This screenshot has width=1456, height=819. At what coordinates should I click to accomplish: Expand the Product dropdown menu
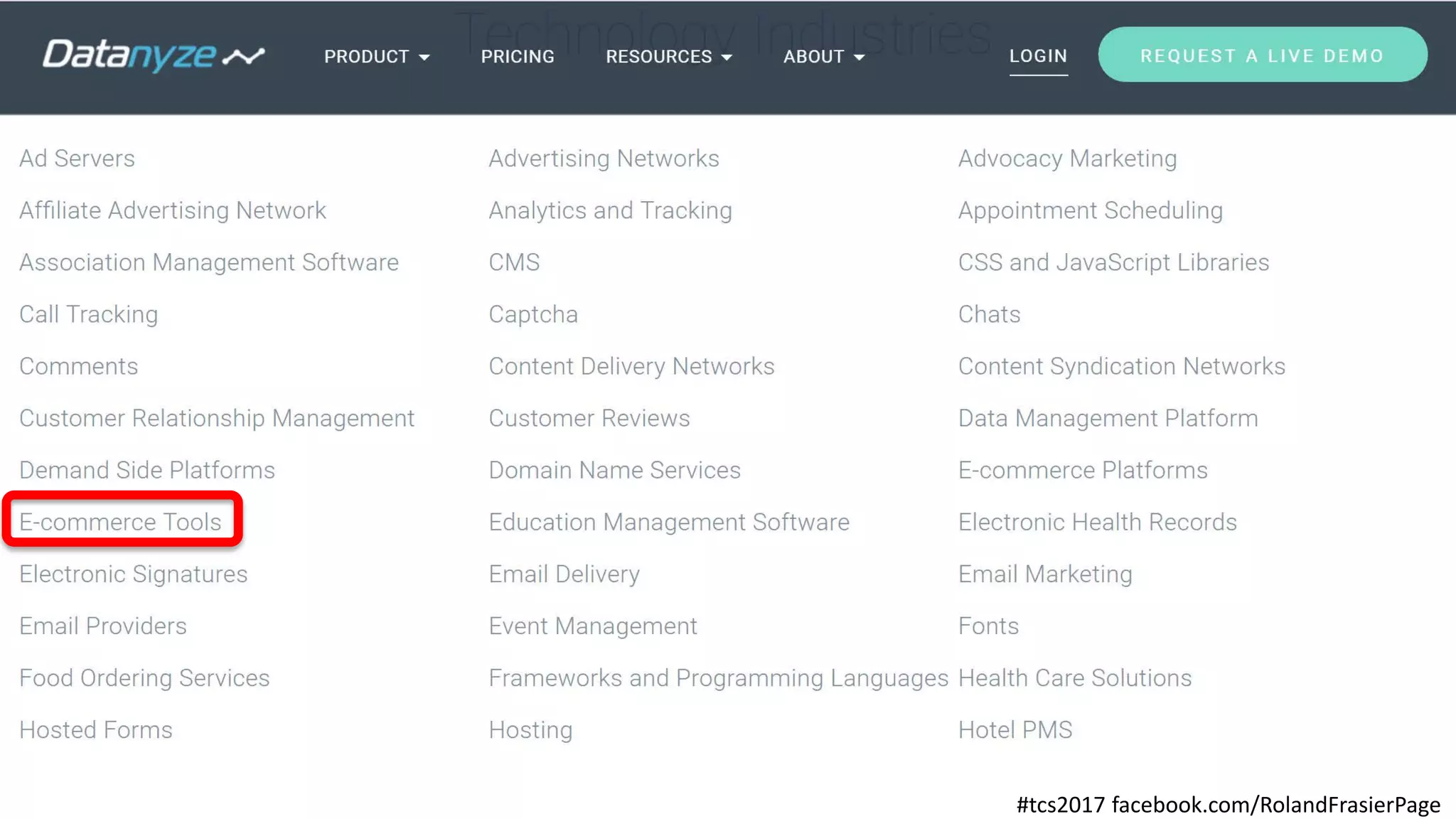pos(377,57)
